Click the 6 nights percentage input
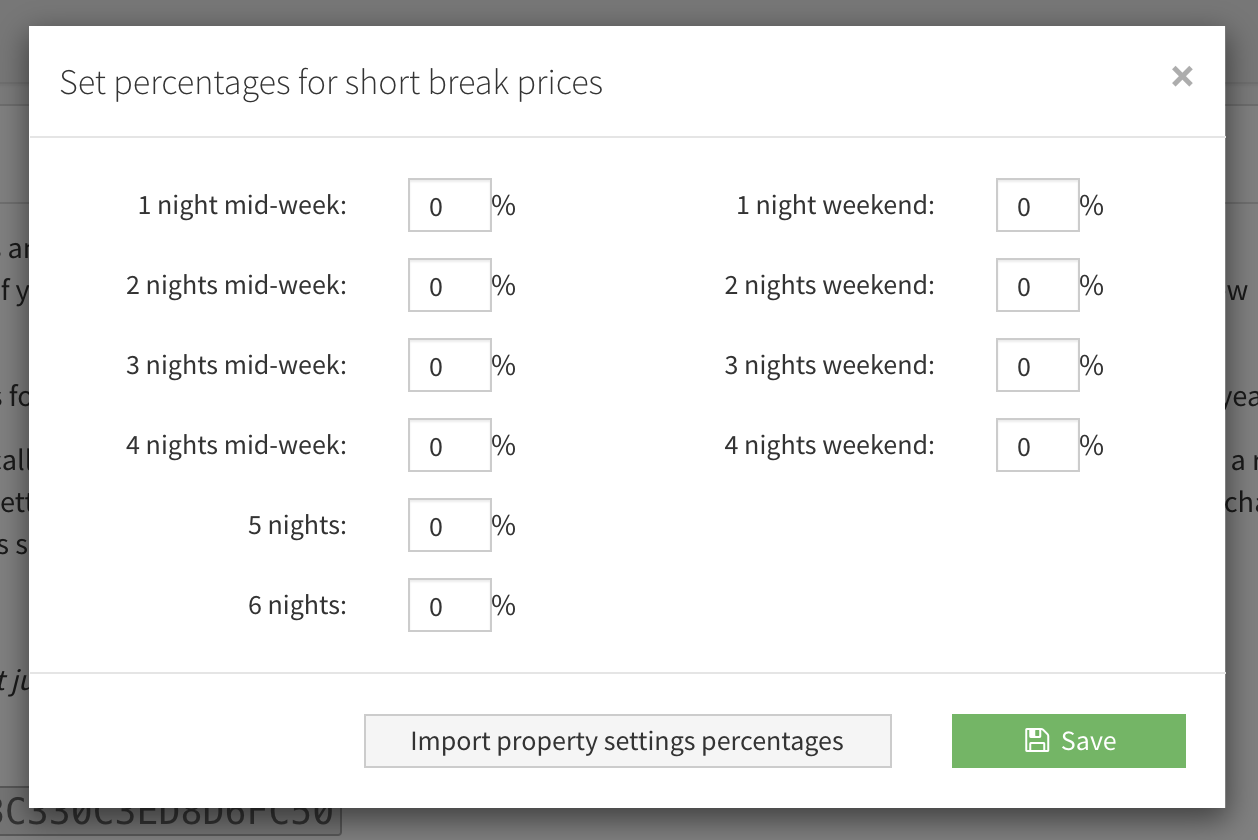1258x840 pixels. pos(450,605)
